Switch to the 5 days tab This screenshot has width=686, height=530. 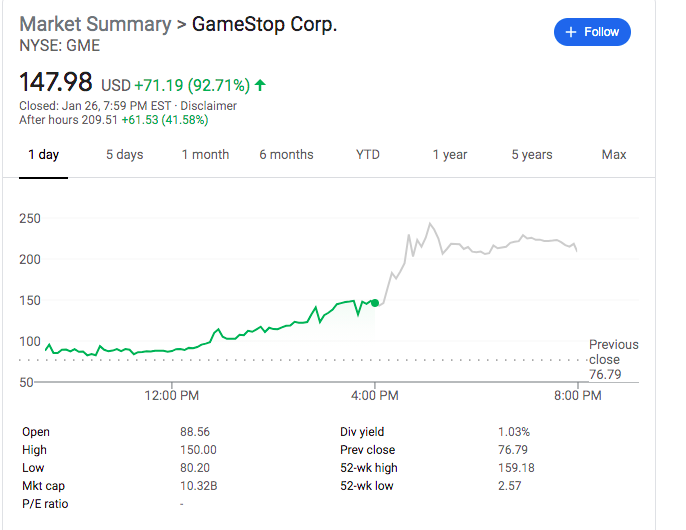(x=125, y=155)
